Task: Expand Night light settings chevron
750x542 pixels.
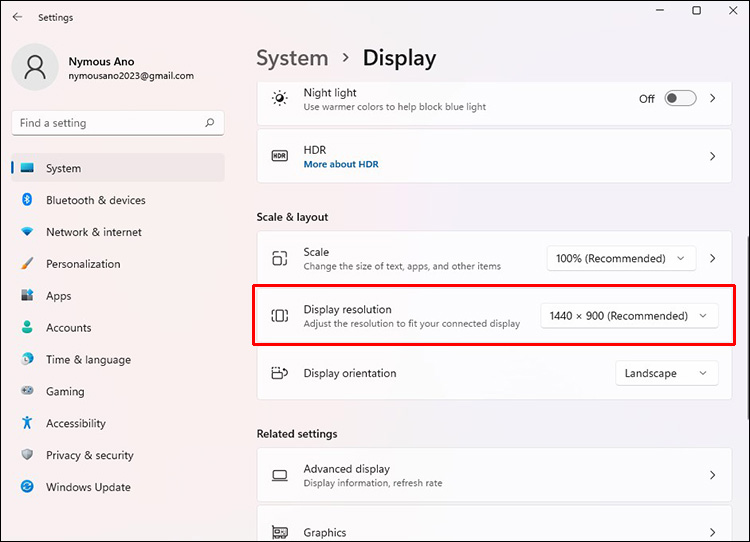Action: click(713, 98)
